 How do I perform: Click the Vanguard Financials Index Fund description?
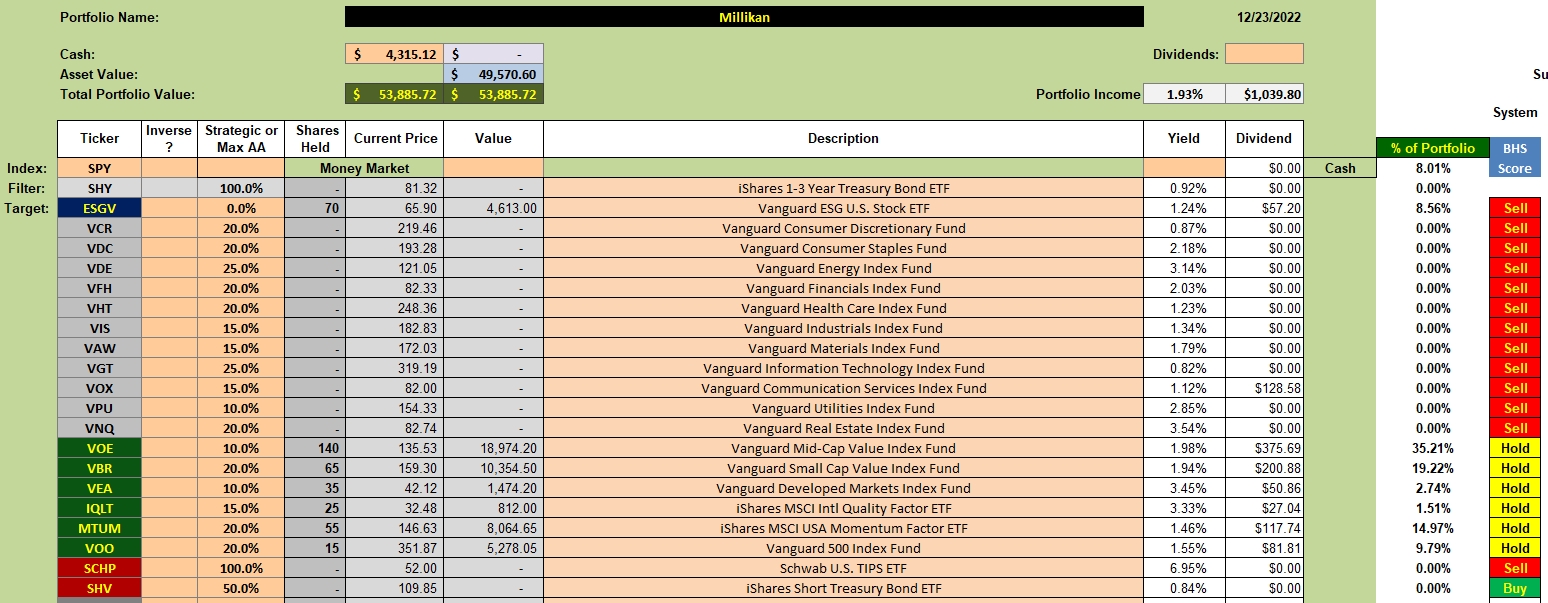point(843,288)
